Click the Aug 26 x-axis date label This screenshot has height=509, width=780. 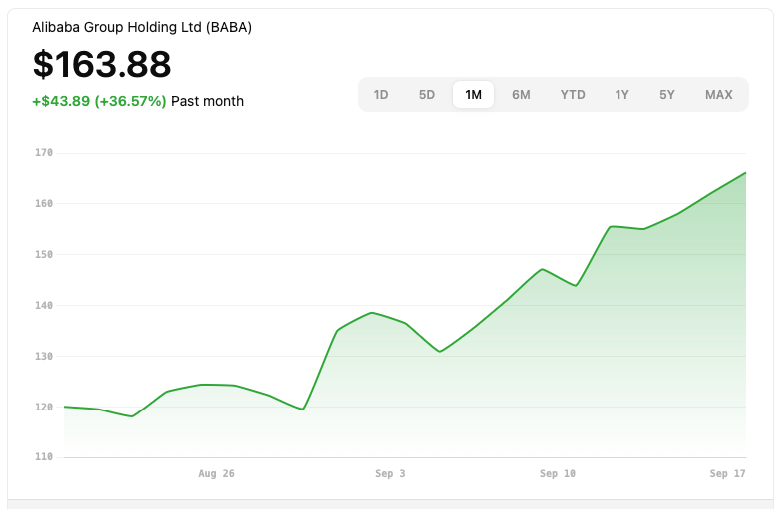pos(216,473)
